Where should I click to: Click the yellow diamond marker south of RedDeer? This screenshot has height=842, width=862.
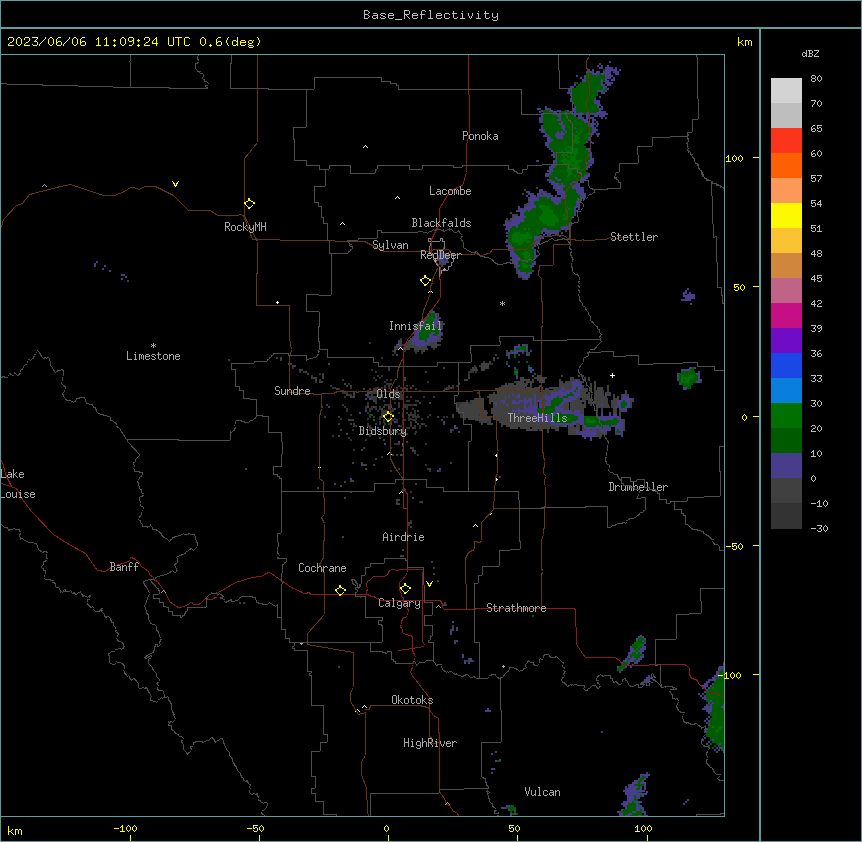pos(425,280)
